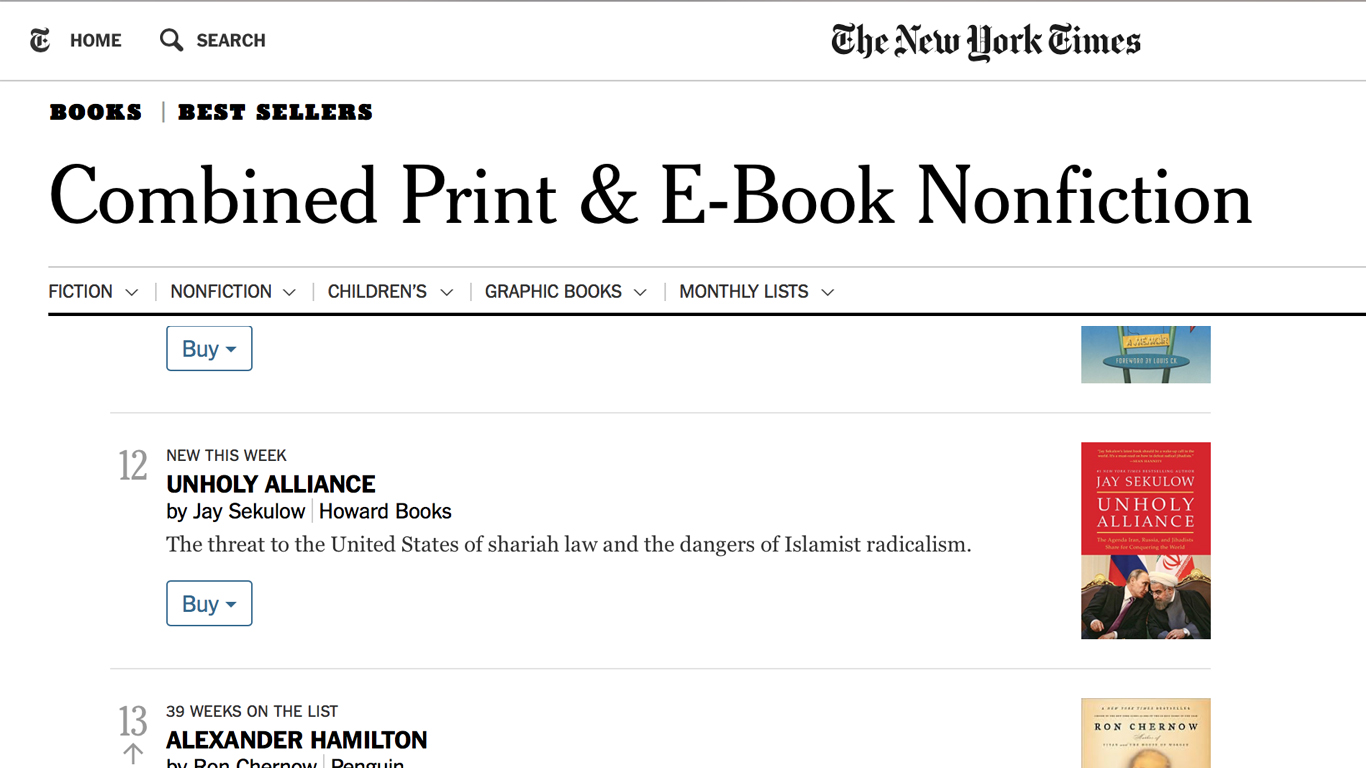Click the partially visible teal book cover

point(1146,354)
